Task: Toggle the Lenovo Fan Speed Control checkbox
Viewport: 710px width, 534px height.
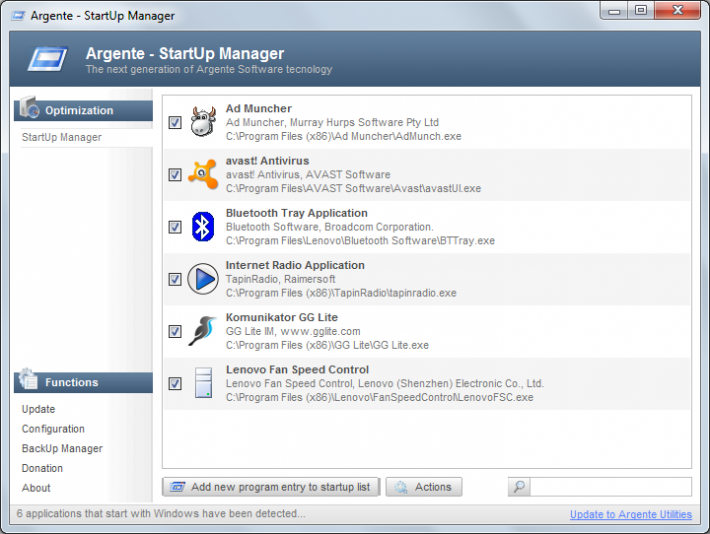Action: tap(175, 383)
